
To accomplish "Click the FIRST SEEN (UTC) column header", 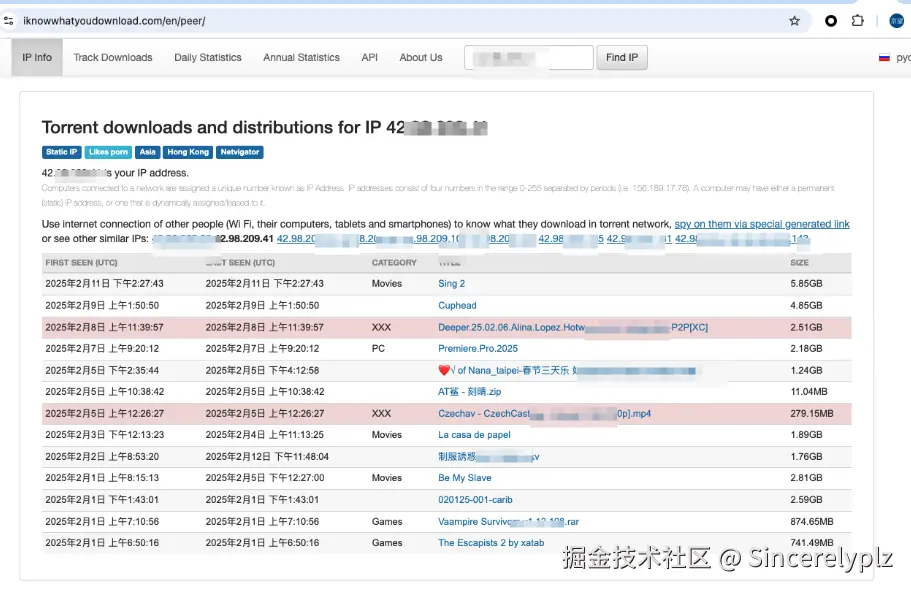I will click(x=81, y=263).
